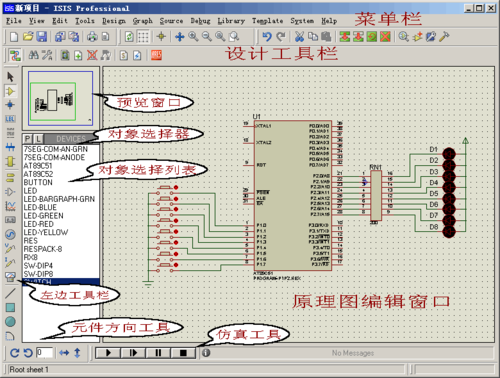
Task: Select LED-YELLOW in the device list
Action: (46, 232)
